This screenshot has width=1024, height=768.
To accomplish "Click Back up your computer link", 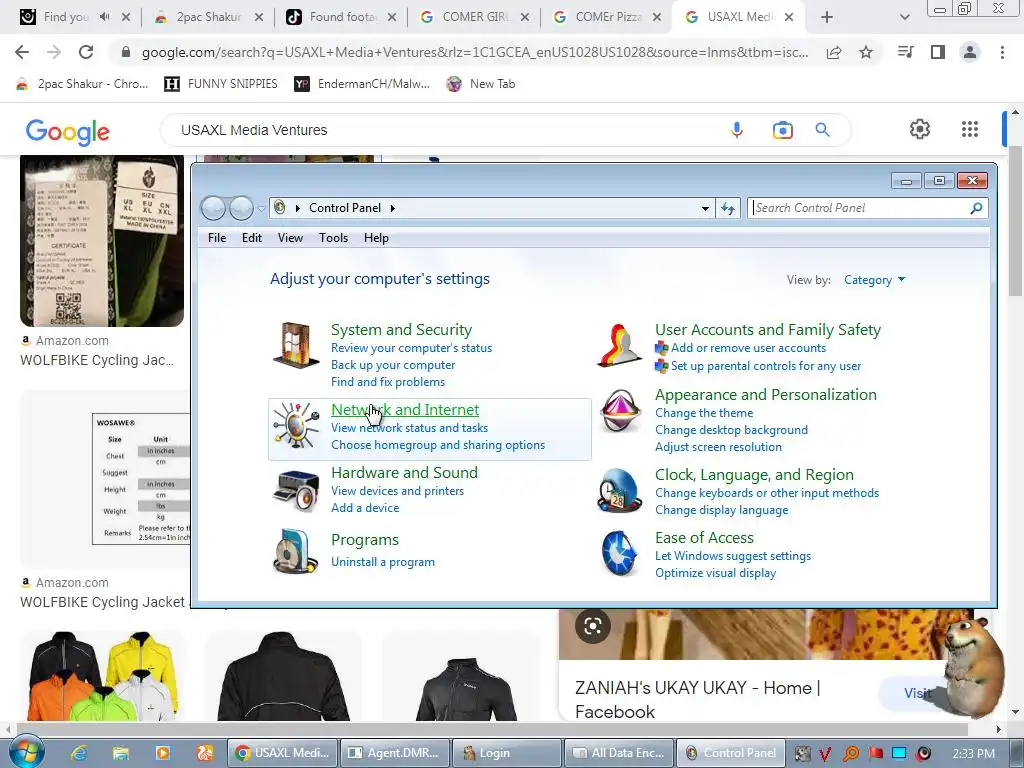I will click(x=393, y=365).
